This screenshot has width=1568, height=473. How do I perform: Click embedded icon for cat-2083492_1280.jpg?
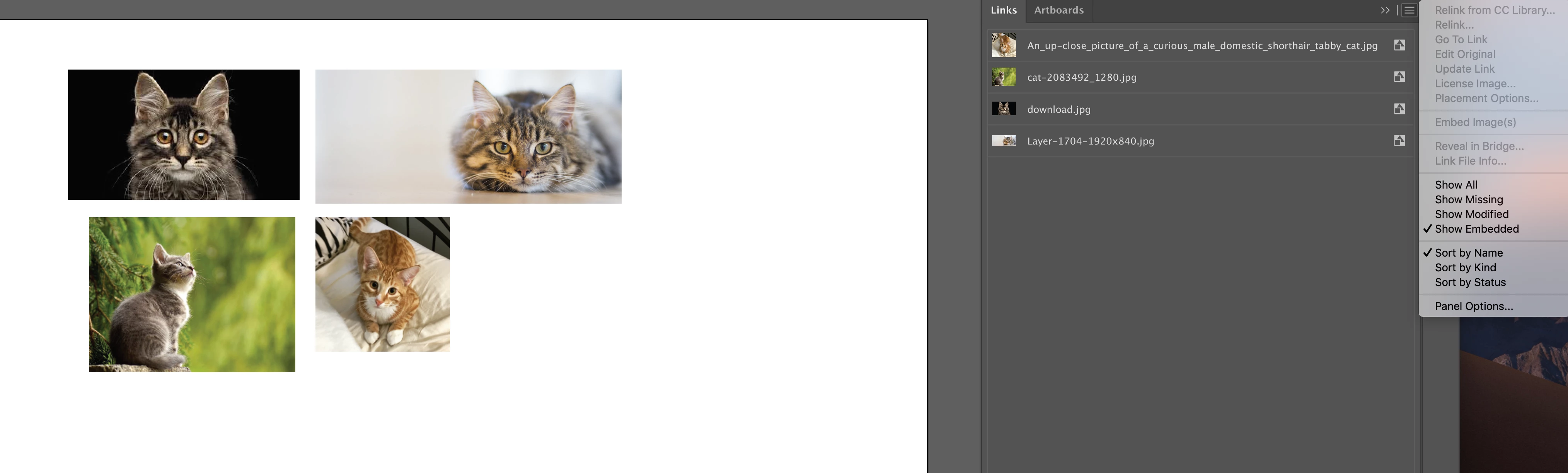[x=1399, y=77]
